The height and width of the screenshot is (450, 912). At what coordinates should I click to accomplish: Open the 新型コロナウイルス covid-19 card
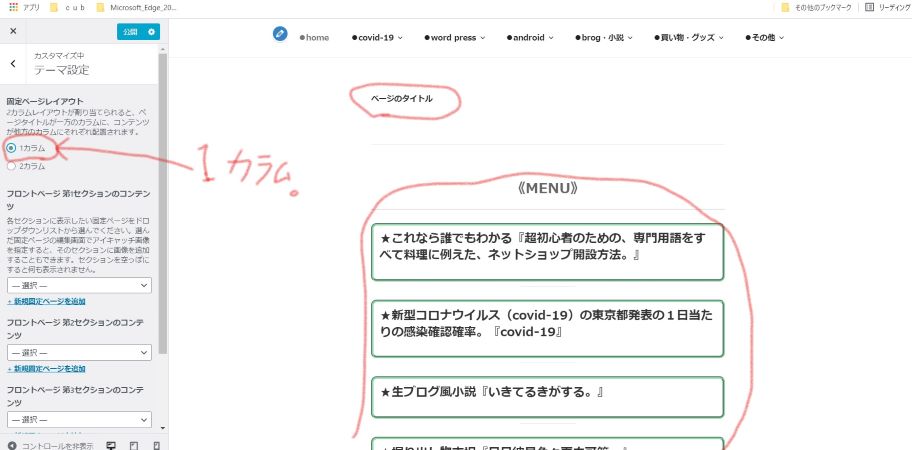tap(547, 328)
